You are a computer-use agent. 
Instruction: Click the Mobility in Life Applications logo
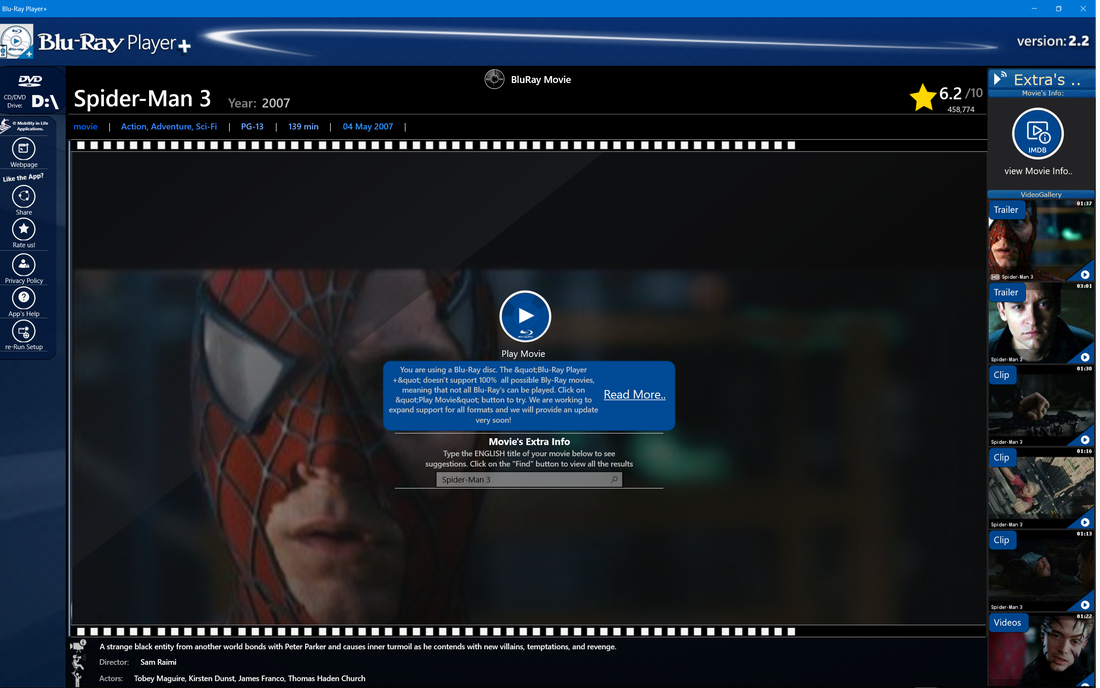click(25, 126)
